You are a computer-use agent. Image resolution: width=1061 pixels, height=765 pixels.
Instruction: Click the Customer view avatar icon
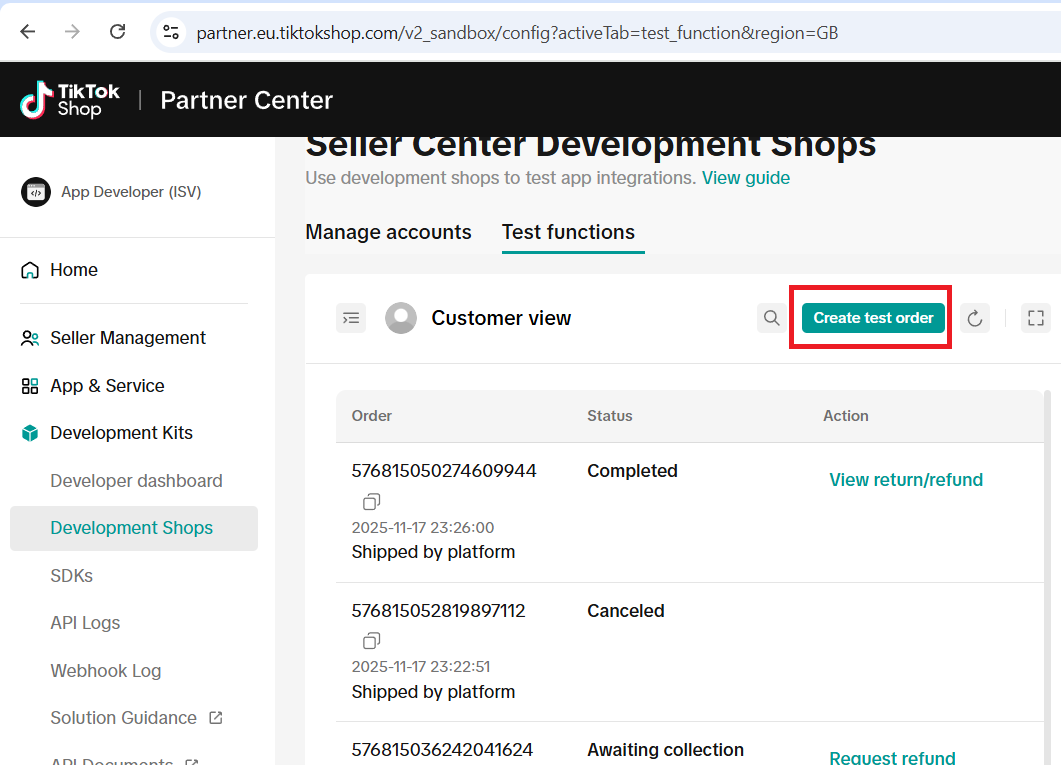401,318
